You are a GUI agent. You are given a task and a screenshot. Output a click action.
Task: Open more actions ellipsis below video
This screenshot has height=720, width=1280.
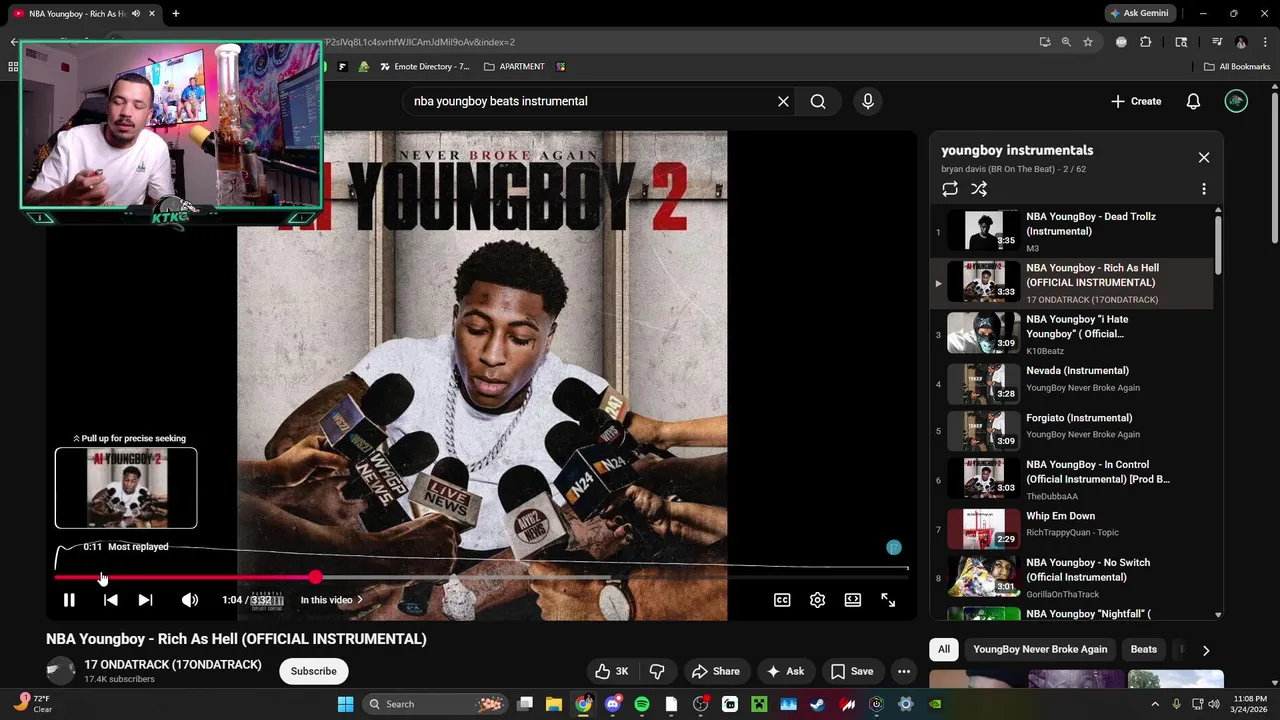click(x=904, y=672)
